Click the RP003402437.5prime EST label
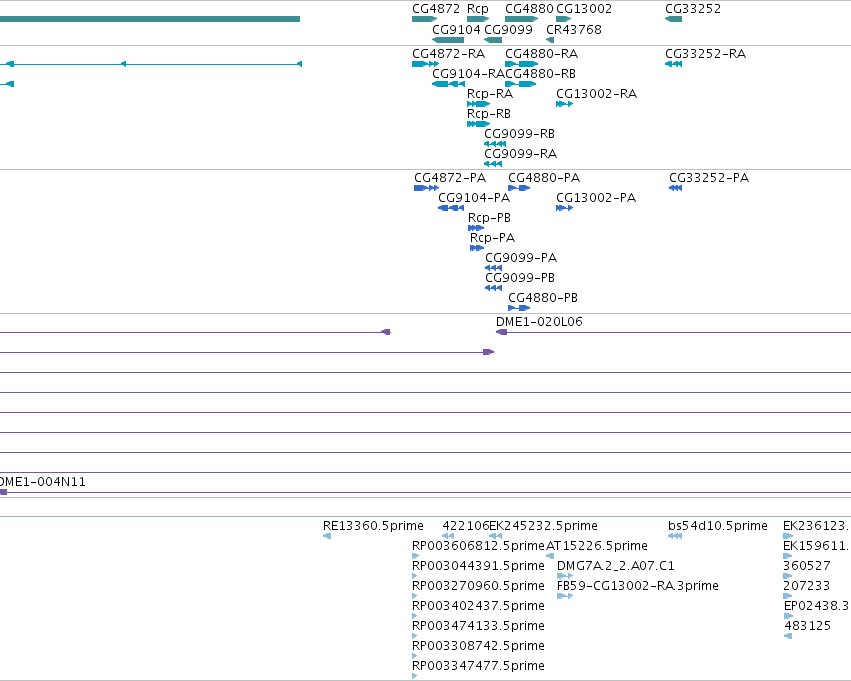This screenshot has height=681, width=851. (479, 607)
